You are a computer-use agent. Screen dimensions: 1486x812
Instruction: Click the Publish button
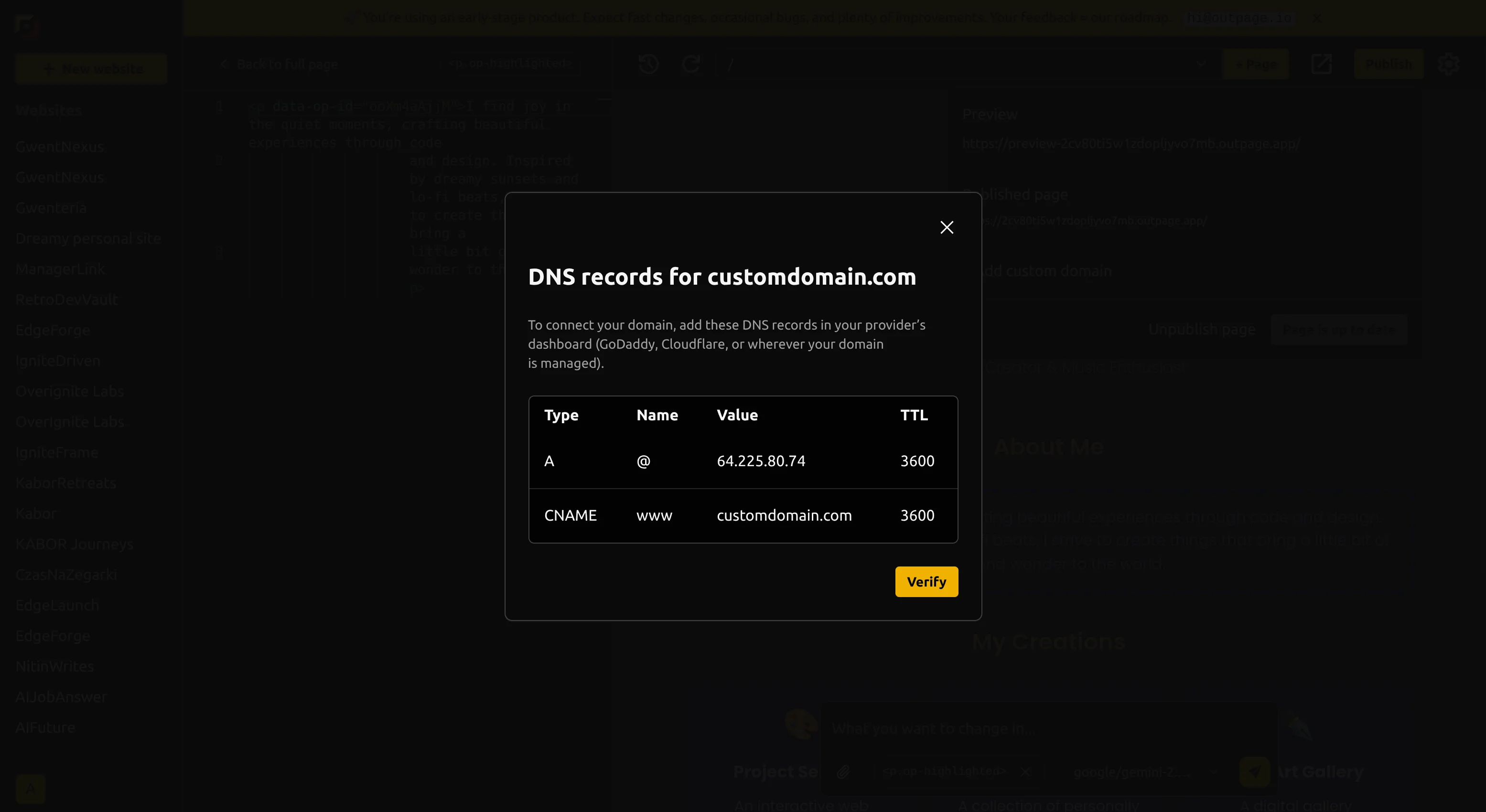pyautogui.click(x=1388, y=64)
